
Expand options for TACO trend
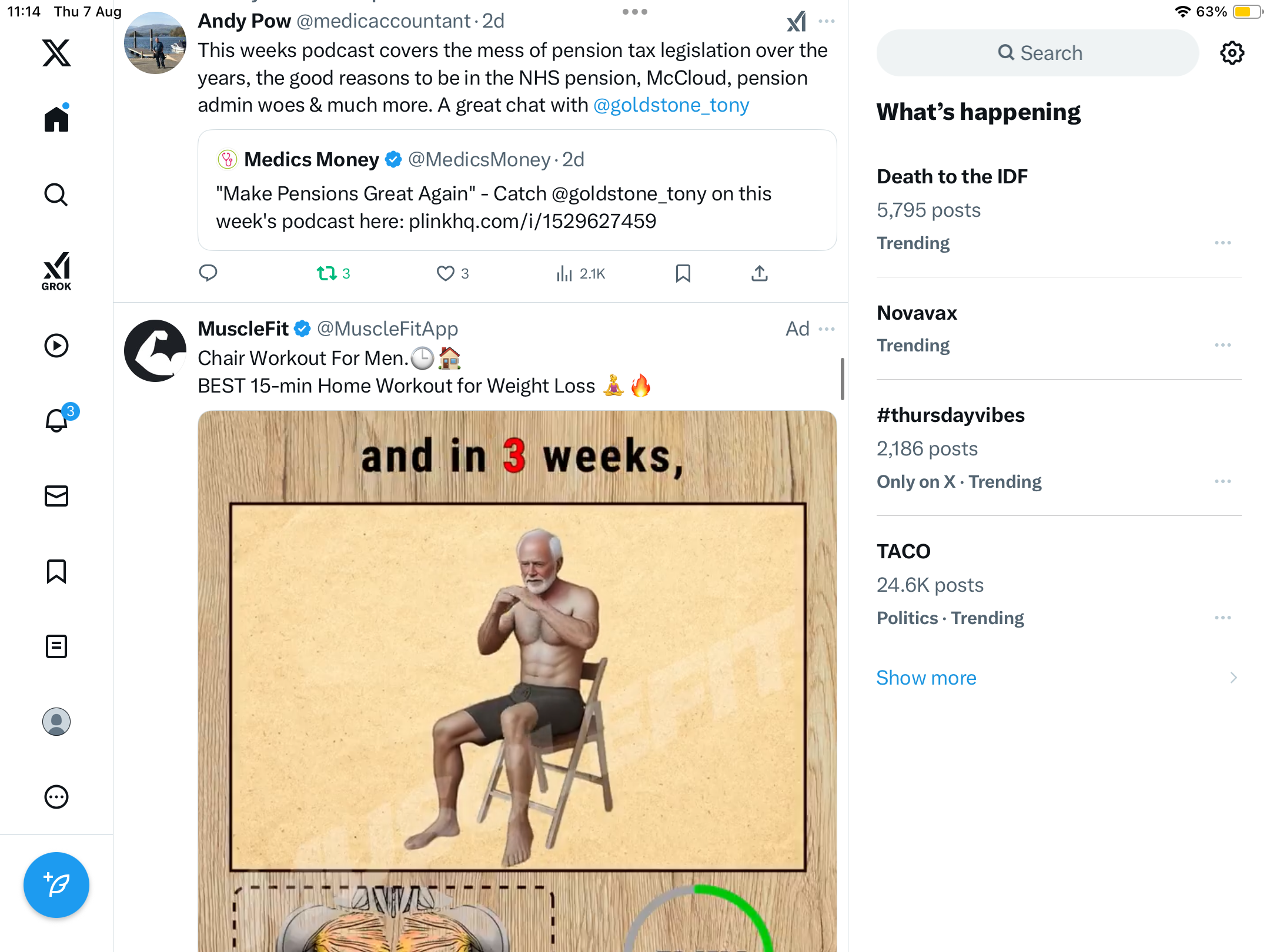click(x=1222, y=618)
